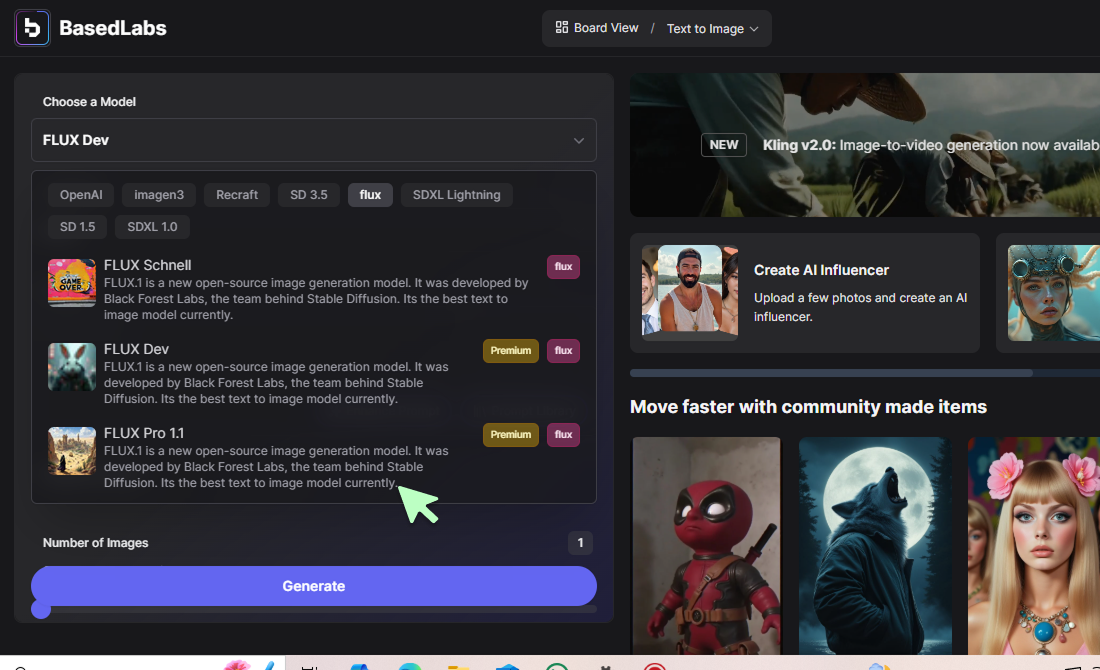This screenshot has width=1100, height=670.
Task: Open the Board View button
Action: pos(597,28)
